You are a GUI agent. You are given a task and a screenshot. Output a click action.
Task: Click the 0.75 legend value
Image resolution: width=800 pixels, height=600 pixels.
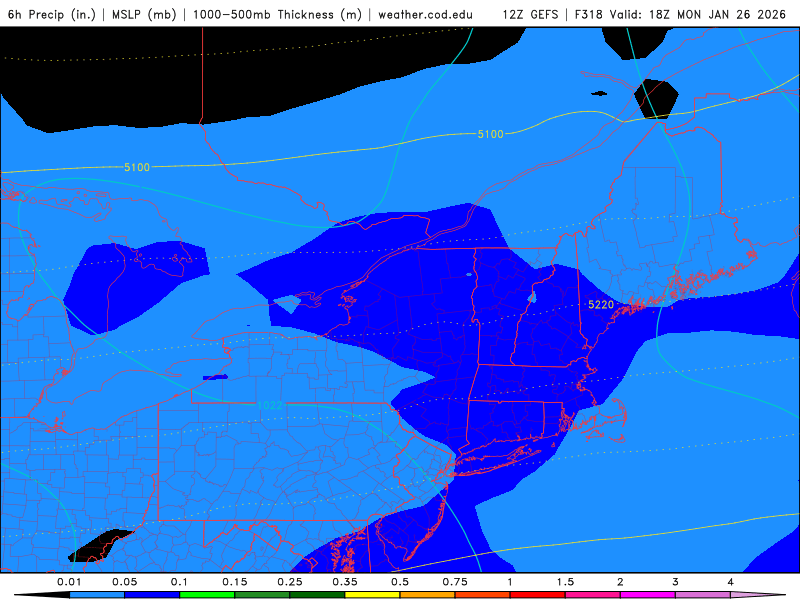pos(455,582)
